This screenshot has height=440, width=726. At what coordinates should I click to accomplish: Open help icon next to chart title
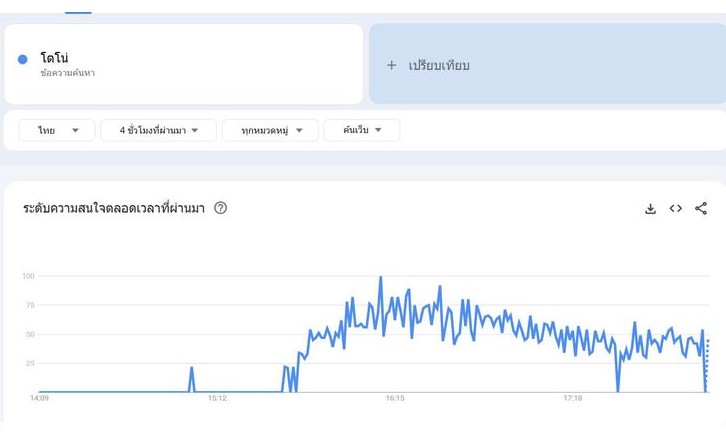(220, 208)
